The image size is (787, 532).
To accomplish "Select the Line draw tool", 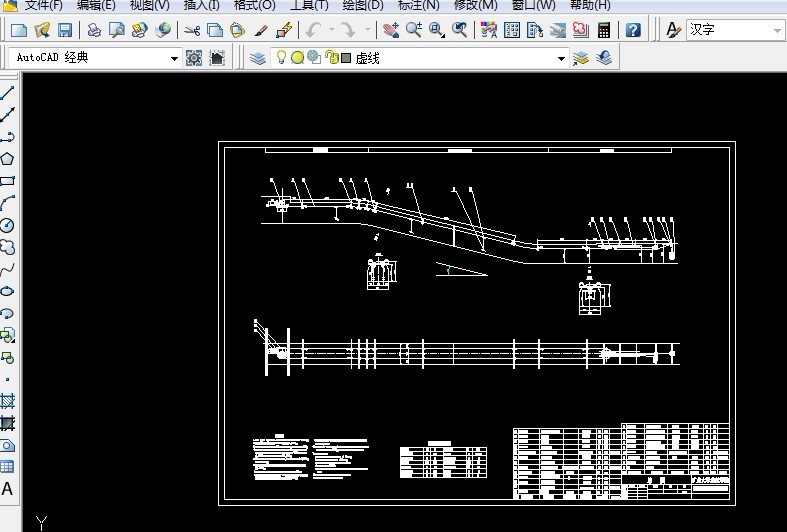I will 8,93.
